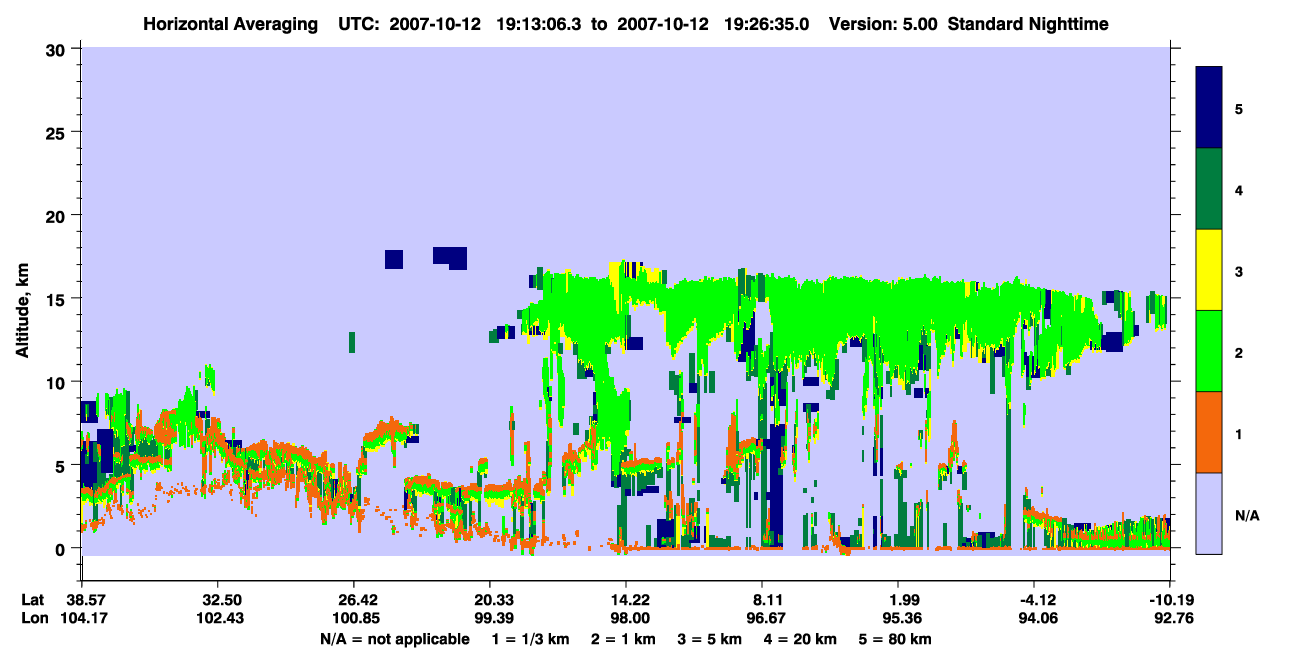
Task: Click the orange color bar segment labeled 1
Action: [x=1209, y=432]
